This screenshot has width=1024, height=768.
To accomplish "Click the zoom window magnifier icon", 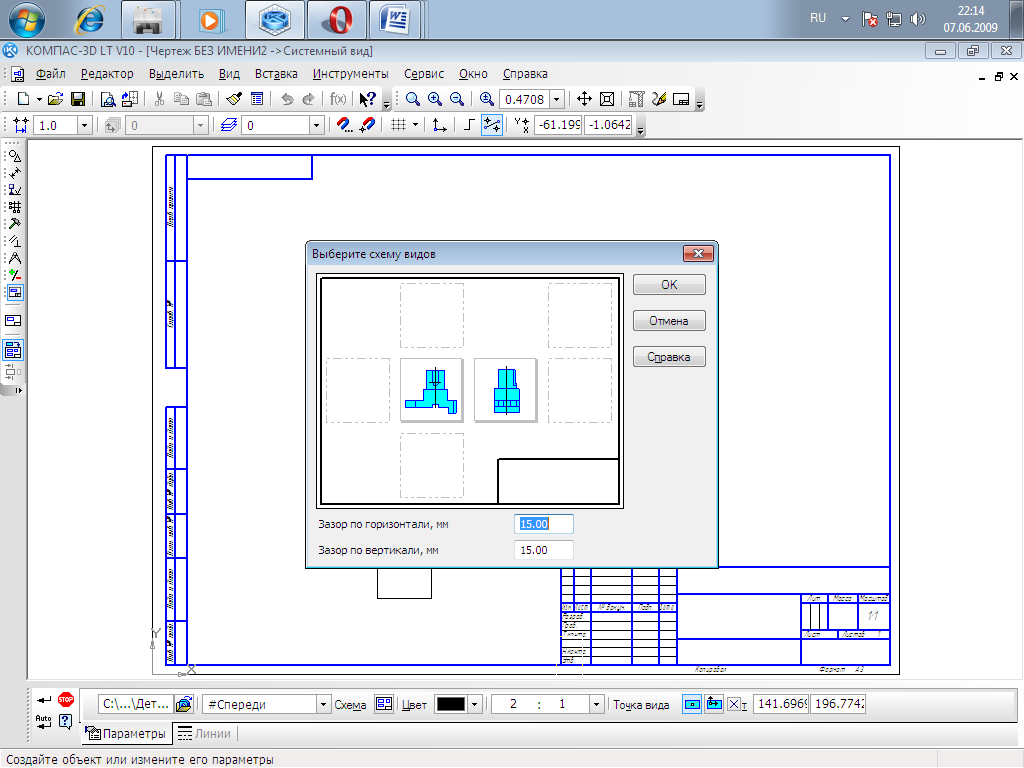I will 412,99.
